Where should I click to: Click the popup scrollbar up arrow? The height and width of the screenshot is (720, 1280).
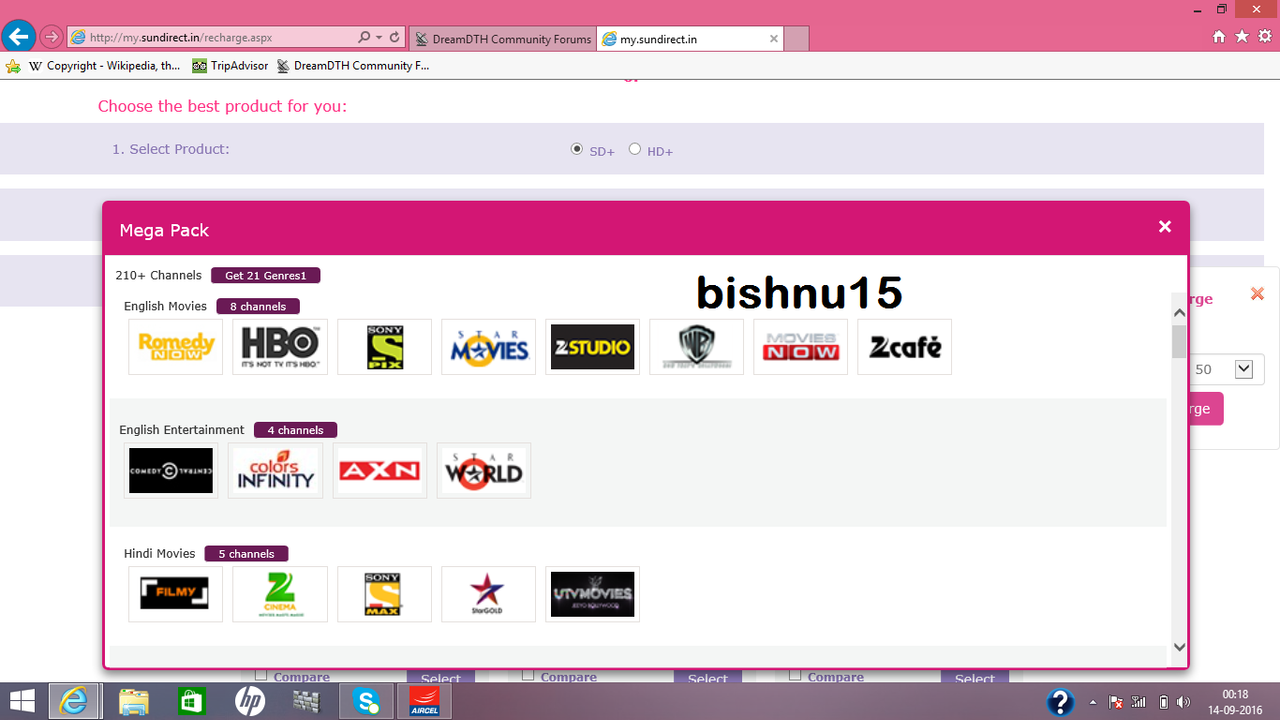(1179, 313)
